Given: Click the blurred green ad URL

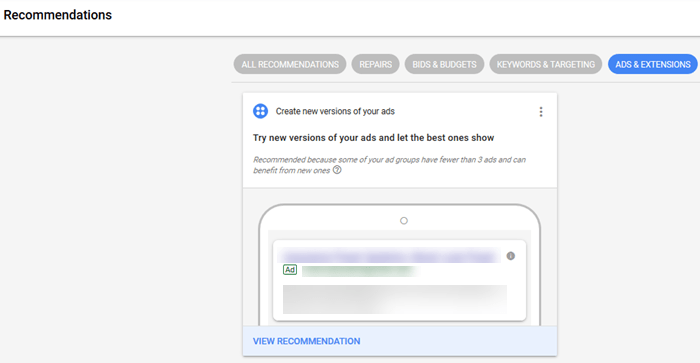Looking at the screenshot, I should [x=359, y=271].
